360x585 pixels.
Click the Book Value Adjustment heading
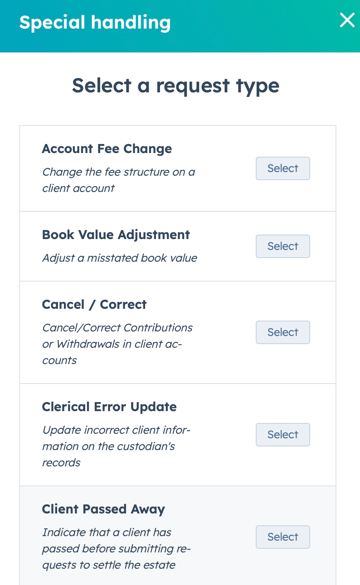116,235
